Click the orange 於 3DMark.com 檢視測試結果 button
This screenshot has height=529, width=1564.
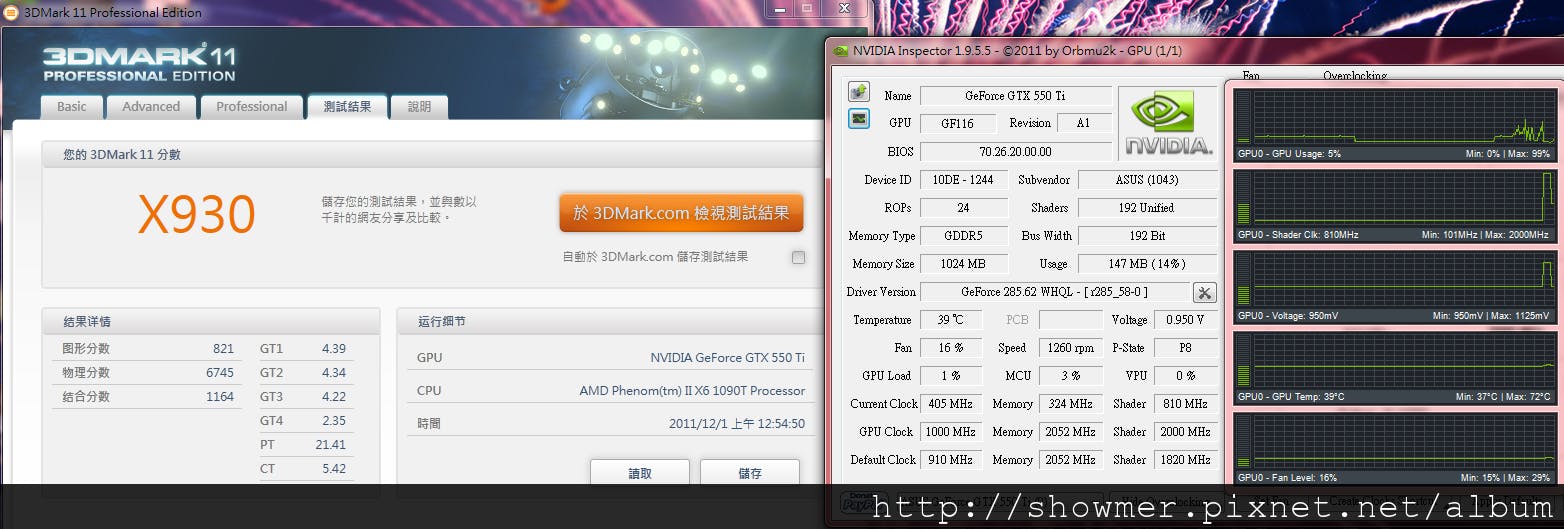(681, 213)
